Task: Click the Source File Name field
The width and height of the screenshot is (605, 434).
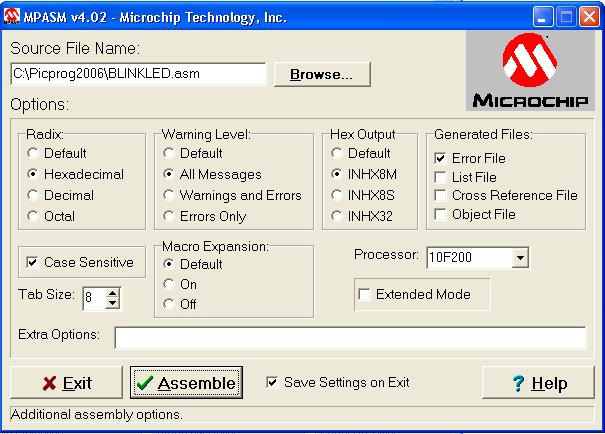Action: pyautogui.click(x=138, y=74)
